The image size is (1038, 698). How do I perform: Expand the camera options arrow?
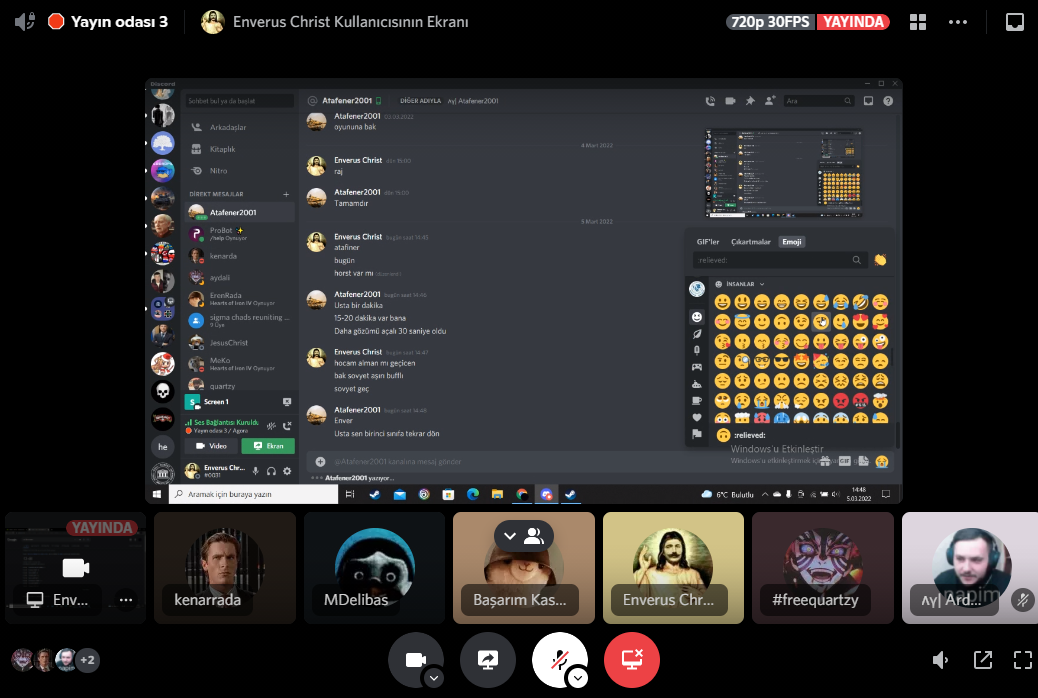click(434, 677)
